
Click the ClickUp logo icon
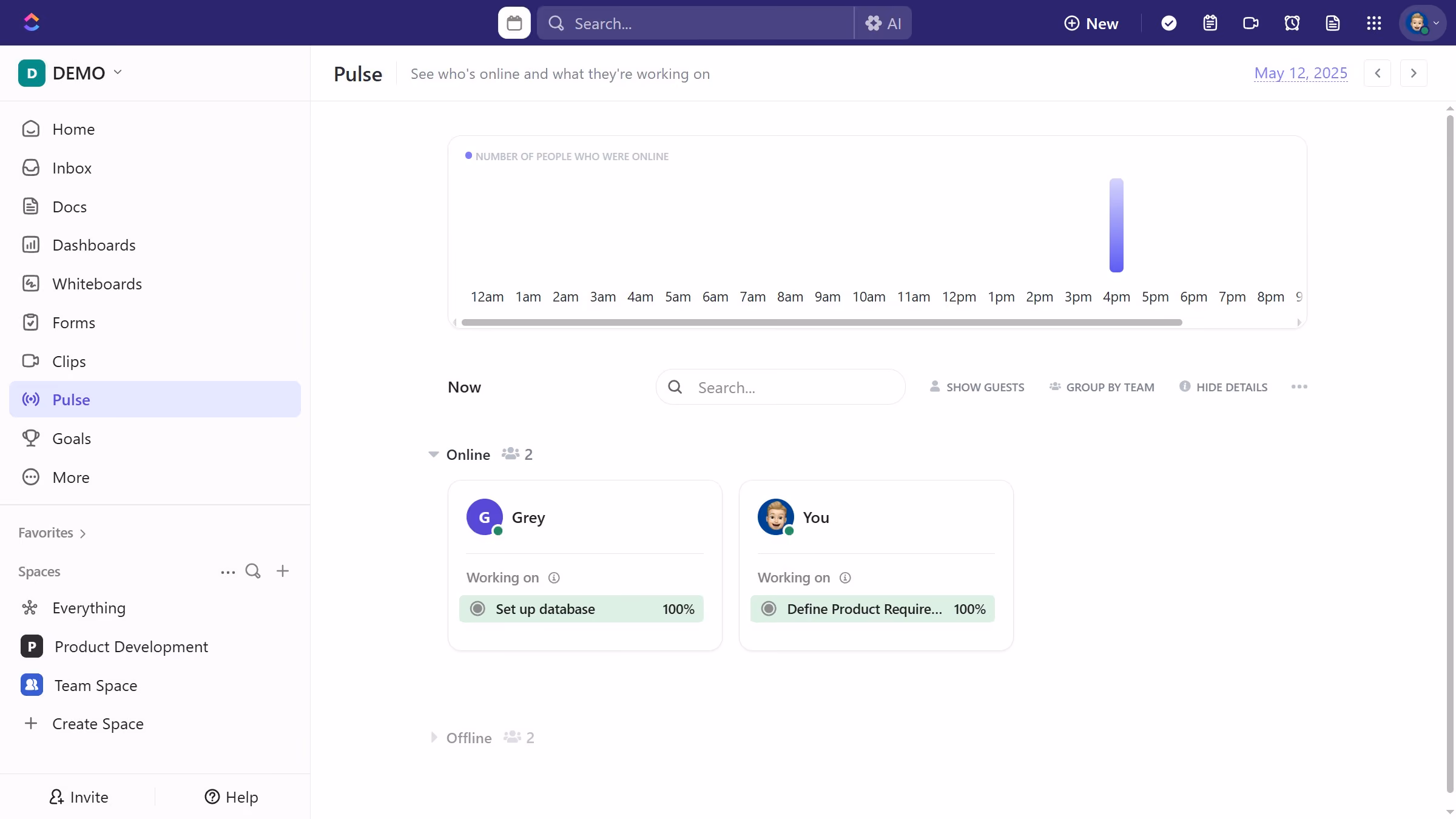point(32,22)
